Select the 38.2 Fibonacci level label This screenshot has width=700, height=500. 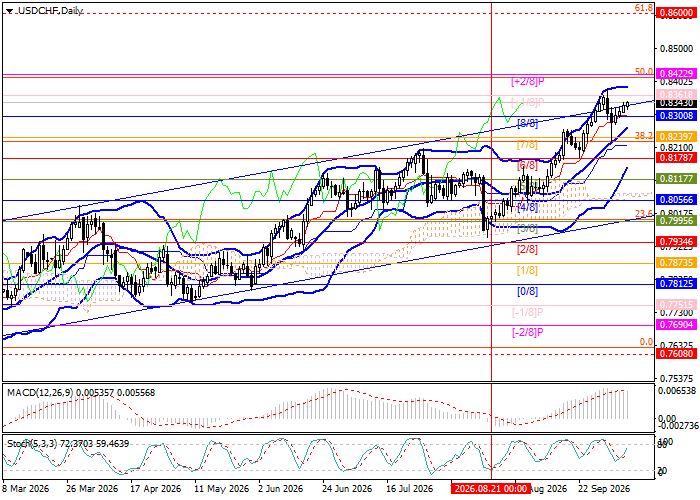pyautogui.click(x=644, y=135)
